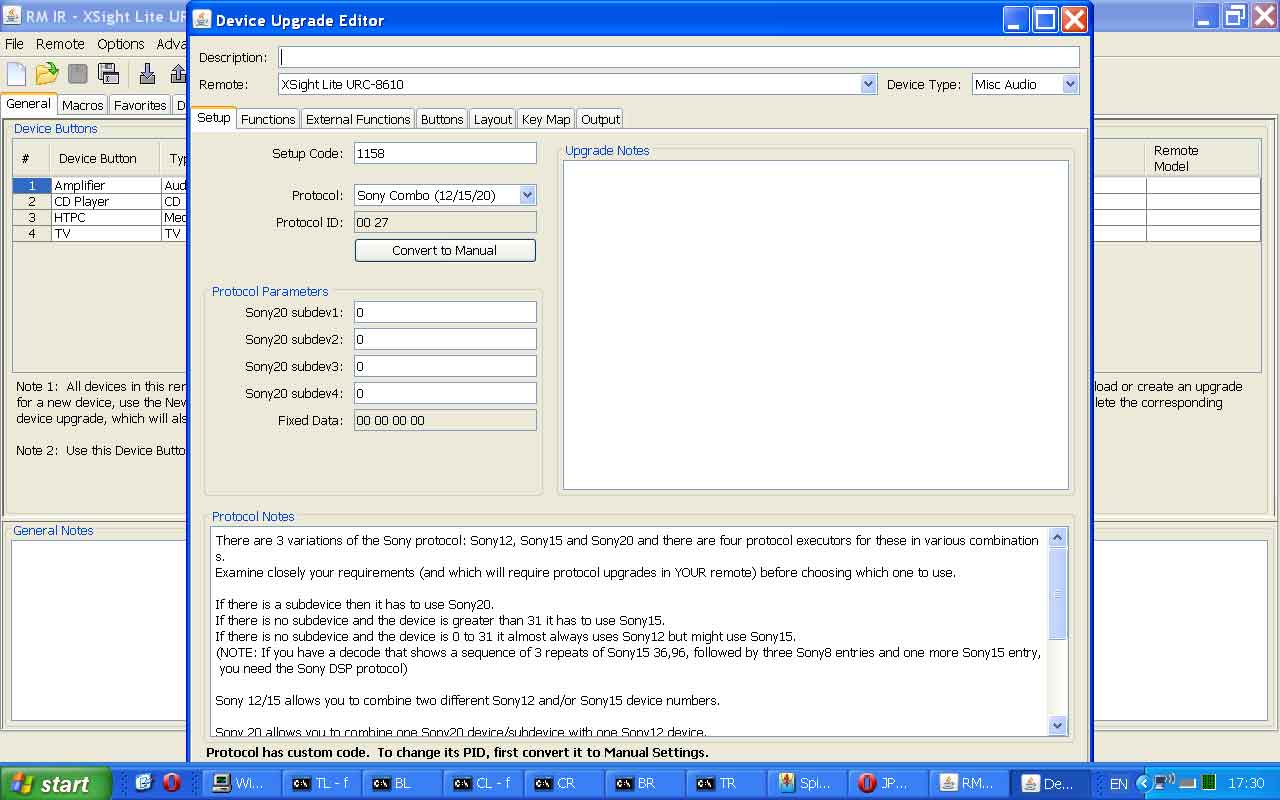Click scroll down arrow in Protocol Notes
Viewport: 1280px width, 800px height.
[1058, 725]
